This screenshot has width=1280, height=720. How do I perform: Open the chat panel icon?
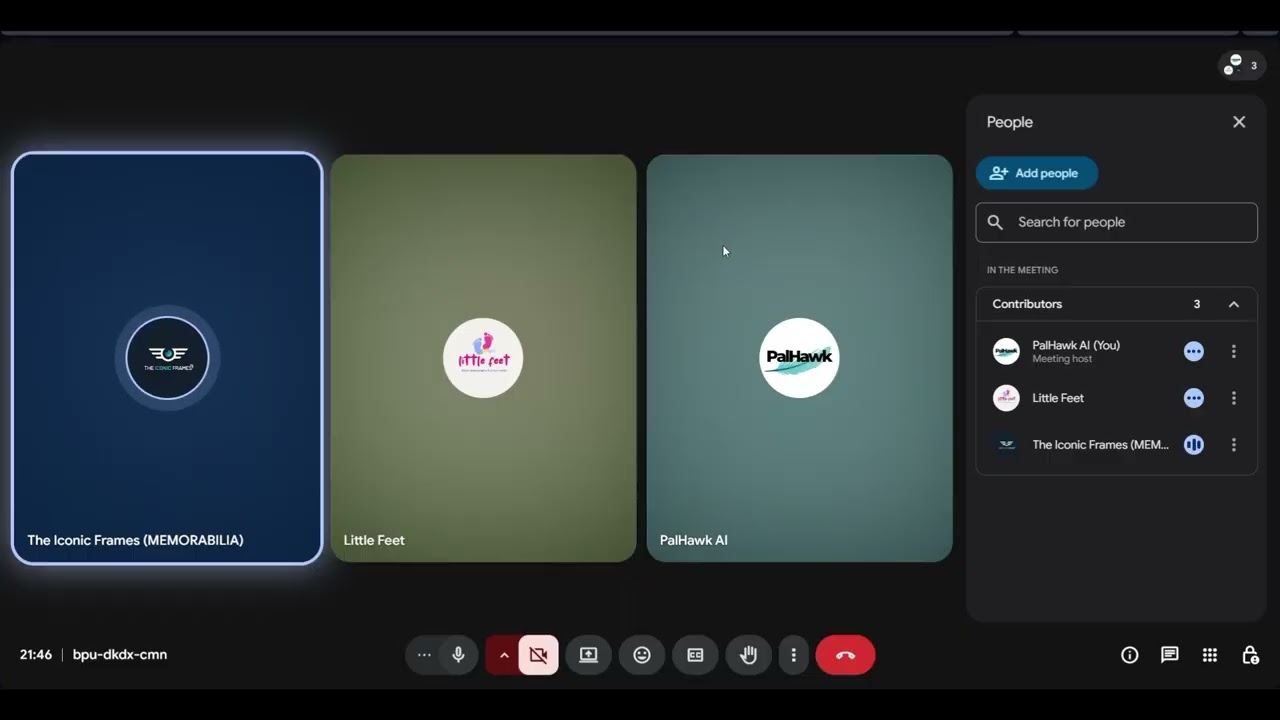(x=1170, y=655)
